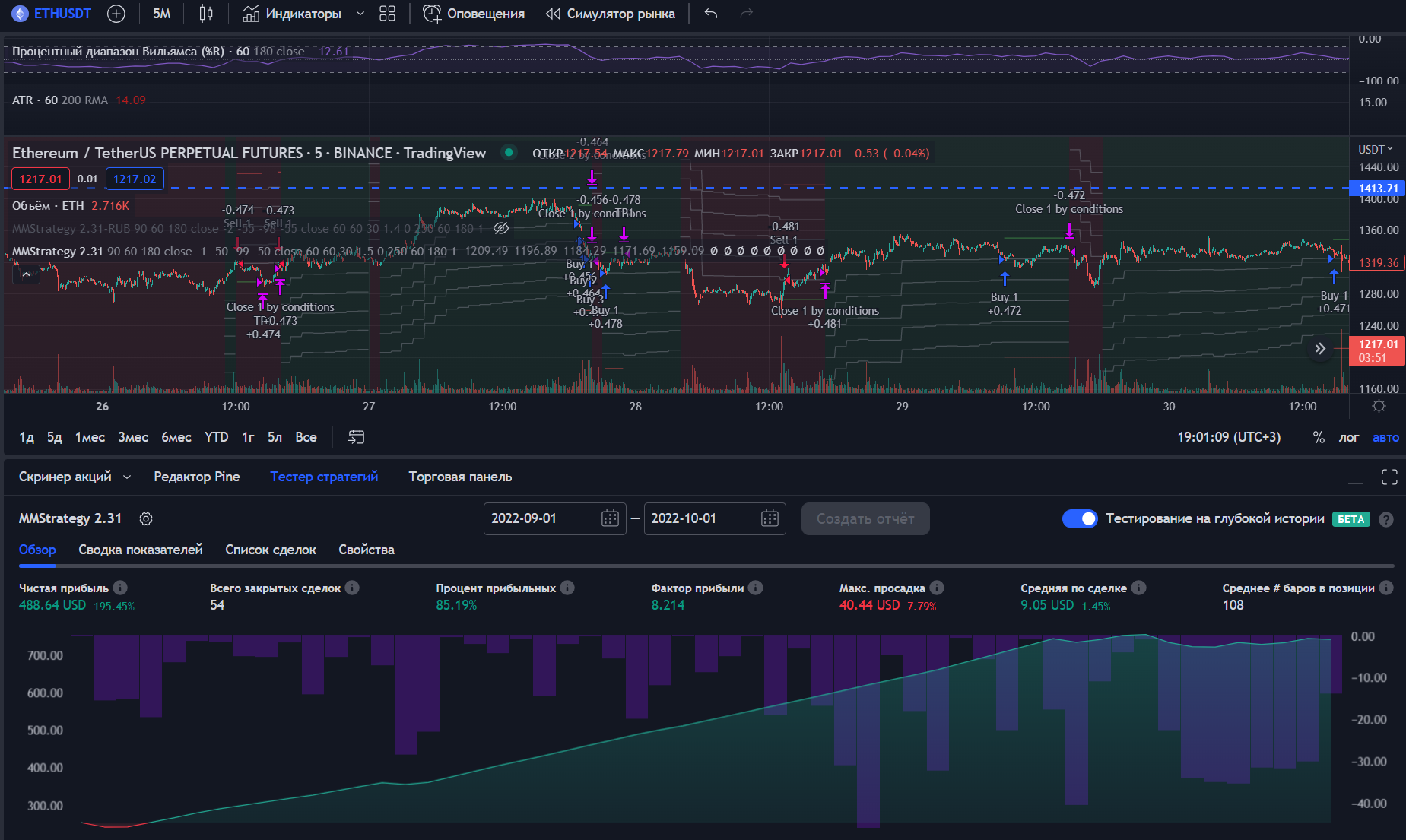
Task: Select the 1д date range
Action: point(27,437)
